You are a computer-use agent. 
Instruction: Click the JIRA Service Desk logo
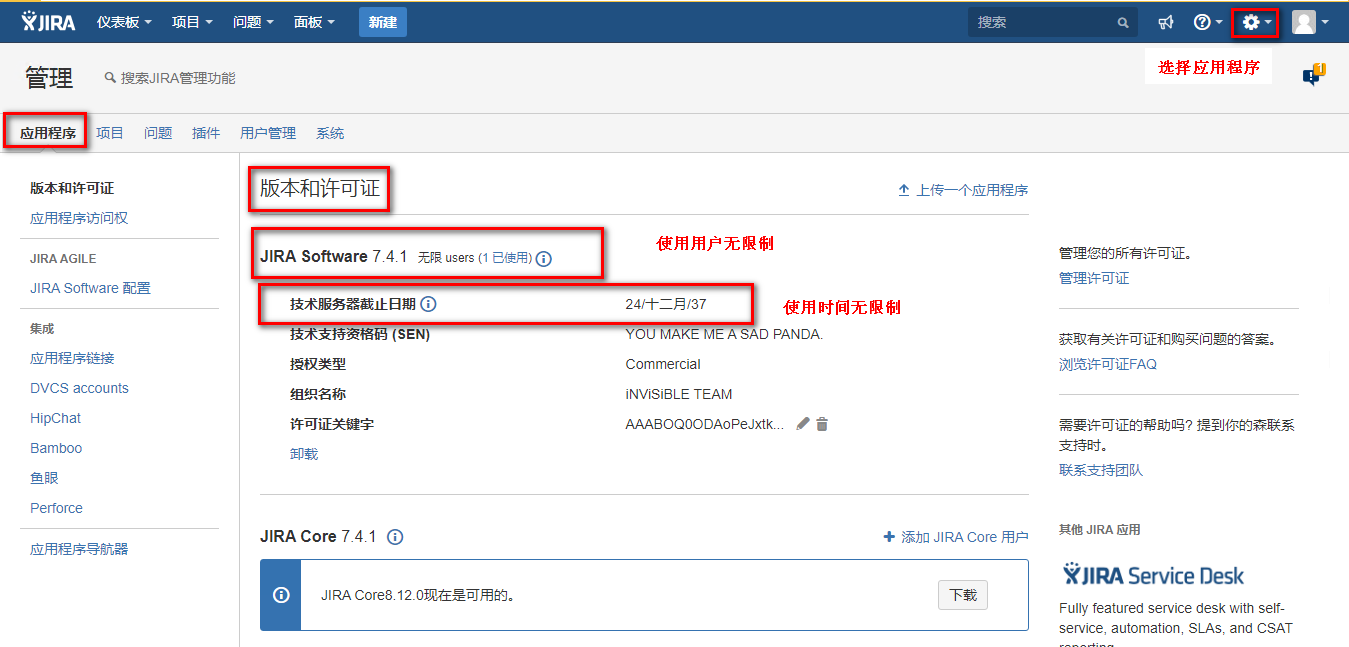coord(1153,575)
